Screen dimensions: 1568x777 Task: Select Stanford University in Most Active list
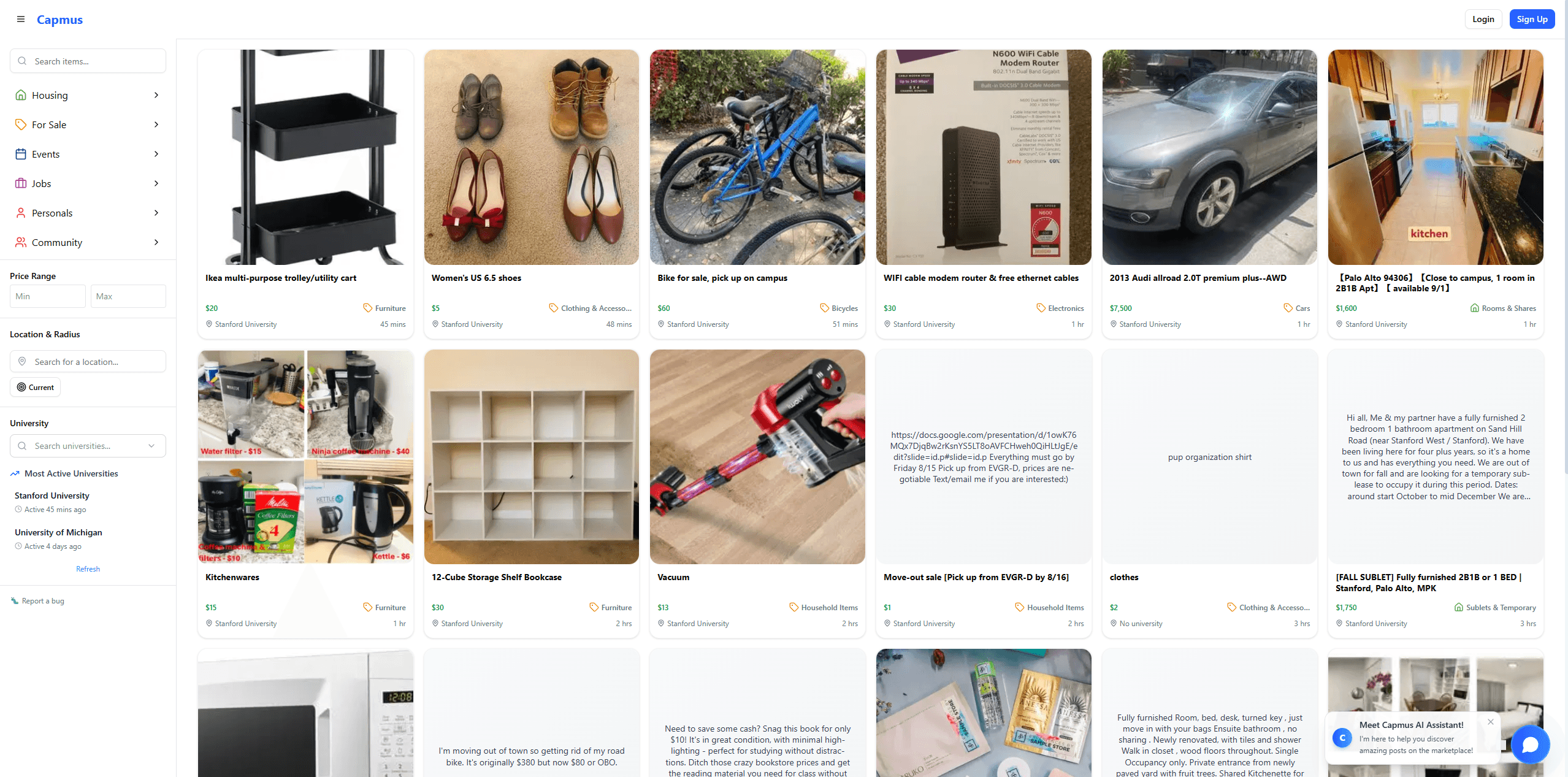point(52,496)
